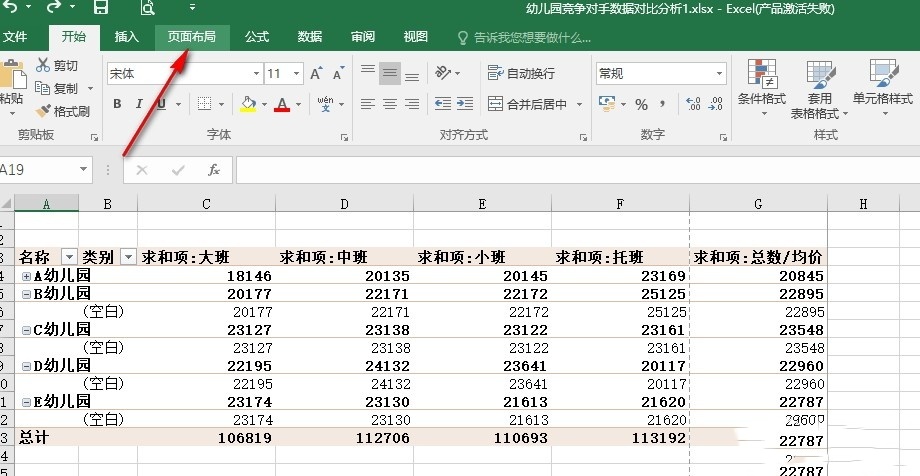Image resolution: width=920 pixels, height=476 pixels.
Task: Select middle vertical align icon
Action: coord(390,73)
